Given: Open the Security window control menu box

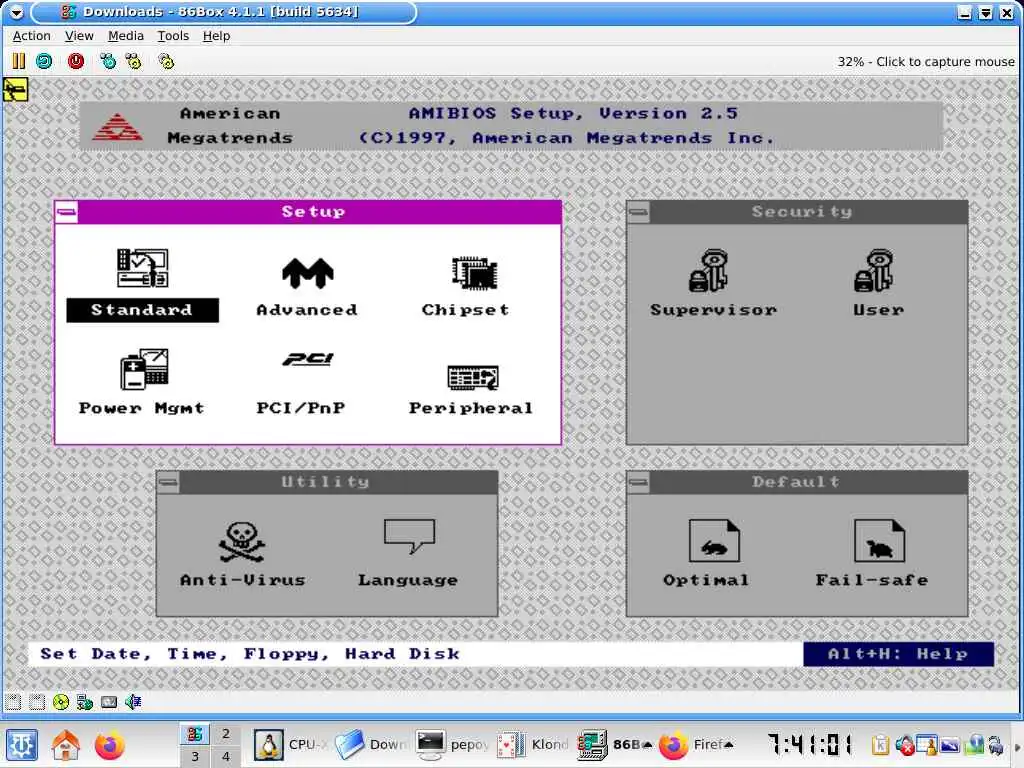Looking at the screenshot, I should (x=639, y=212).
